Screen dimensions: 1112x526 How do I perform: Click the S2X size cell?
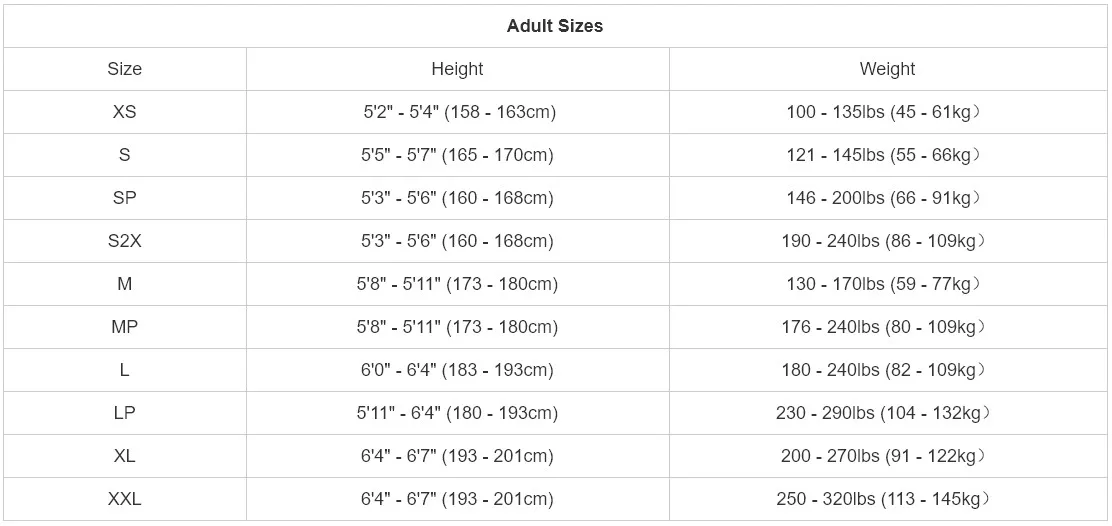coord(125,241)
